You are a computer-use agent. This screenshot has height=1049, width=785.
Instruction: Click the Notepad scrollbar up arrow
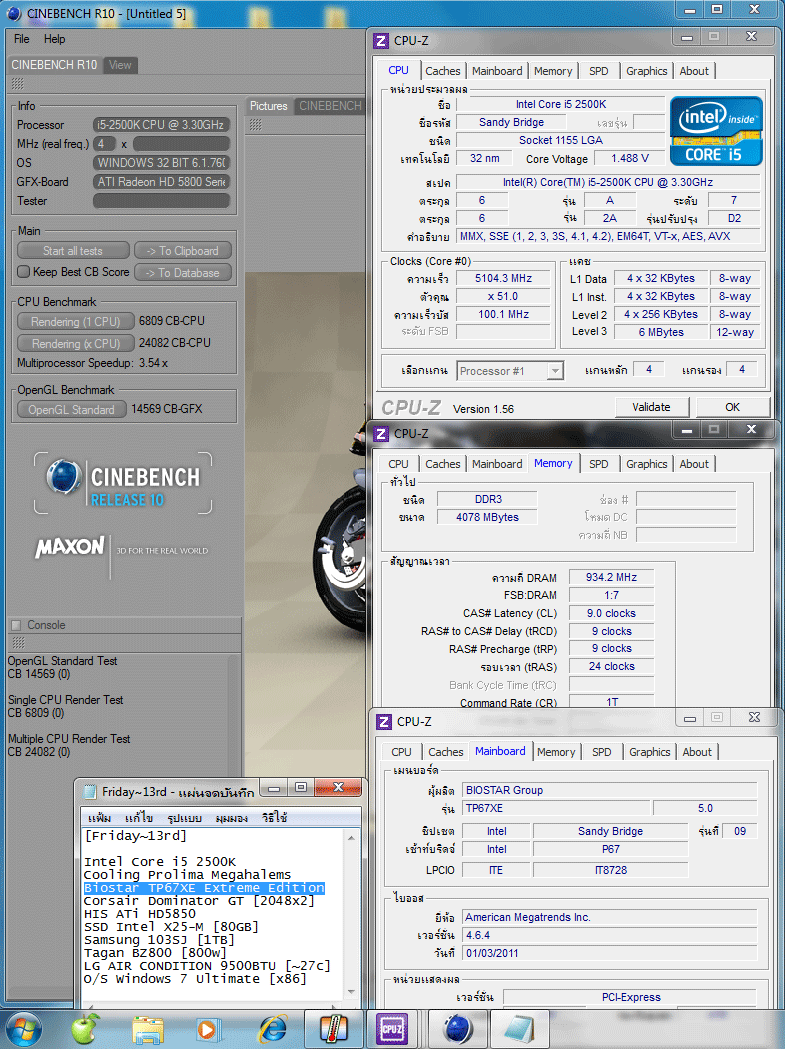tap(351, 838)
